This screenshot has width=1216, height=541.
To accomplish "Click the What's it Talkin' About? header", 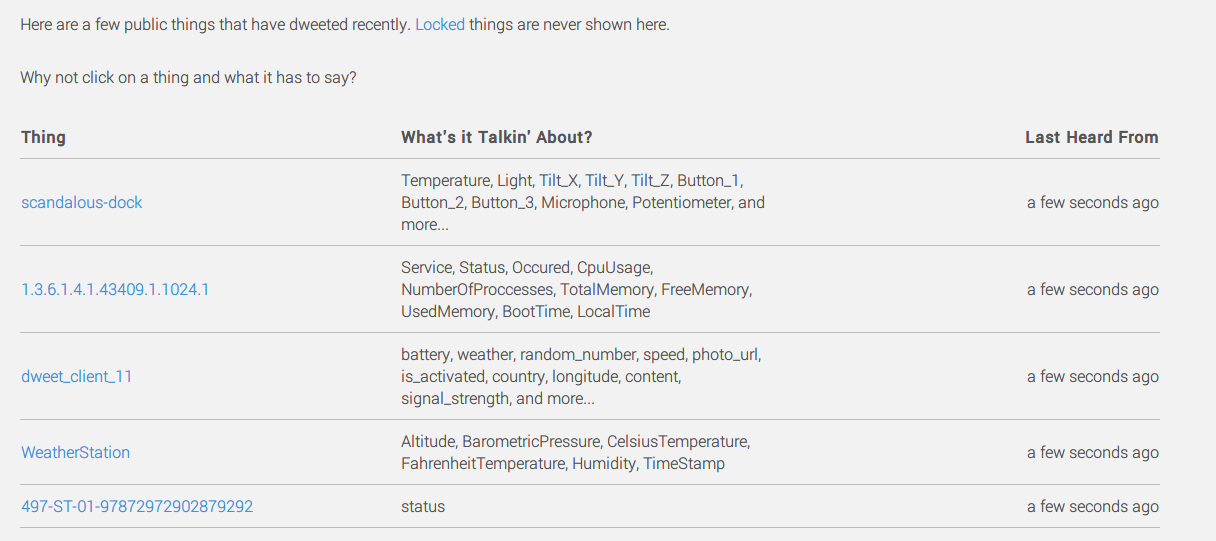I will (x=496, y=137).
